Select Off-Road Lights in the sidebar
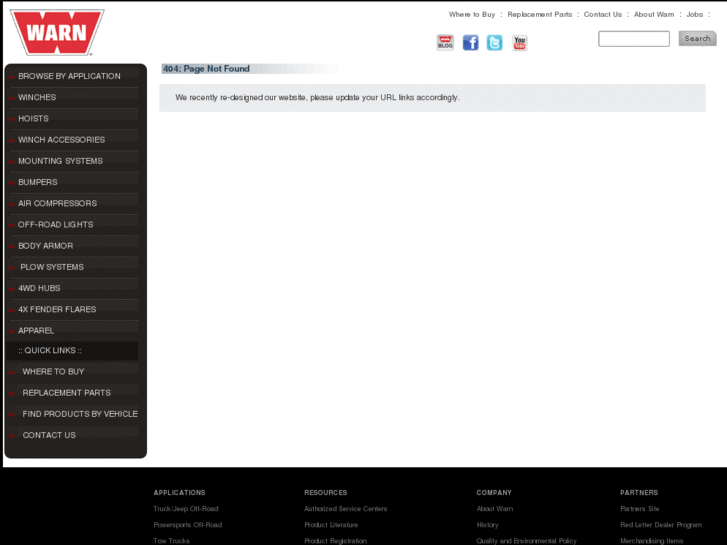Image resolution: width=727 pixels, height=545 pixels. click(x=56, y=224)
